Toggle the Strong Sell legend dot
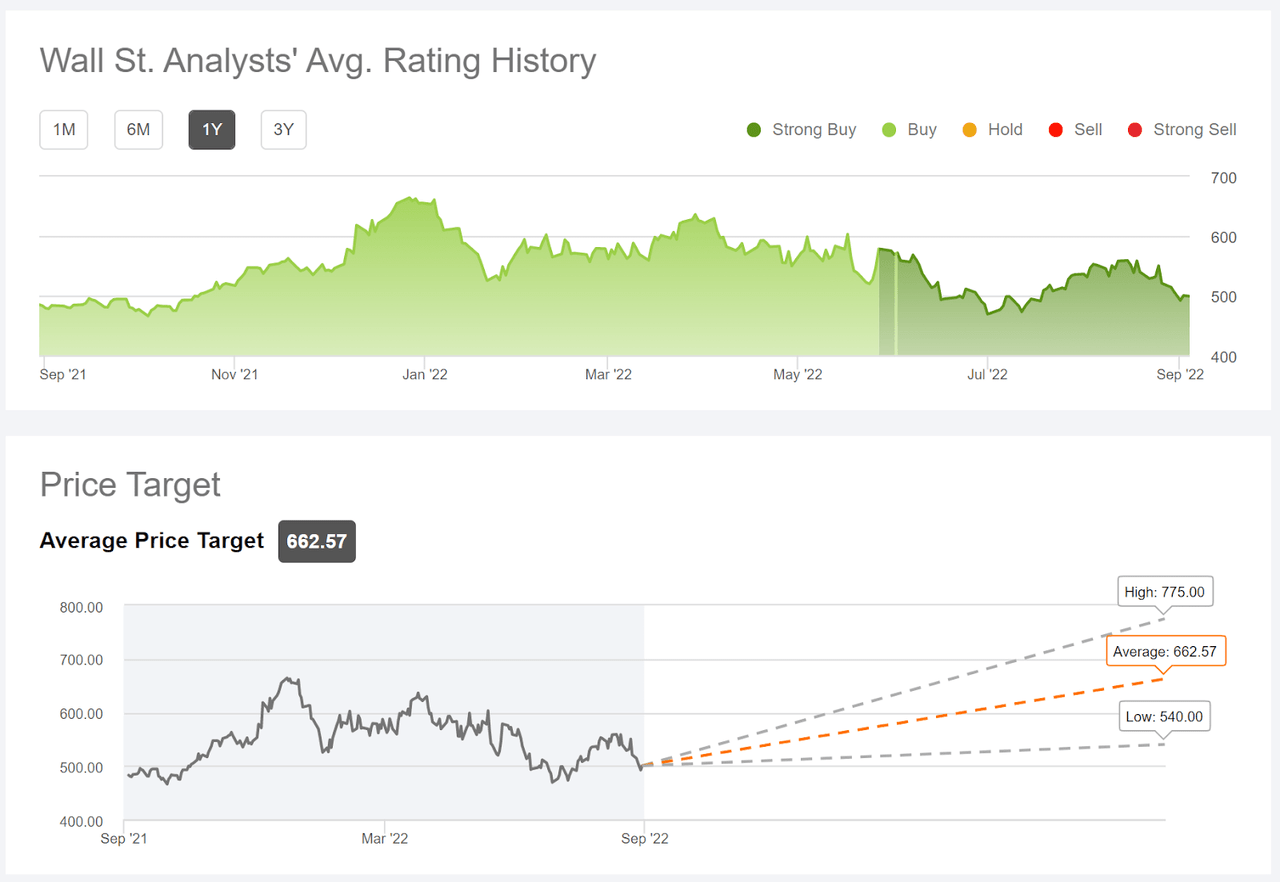The height and width of the screenshot is (882, 1280). [x=1134, y=130]
